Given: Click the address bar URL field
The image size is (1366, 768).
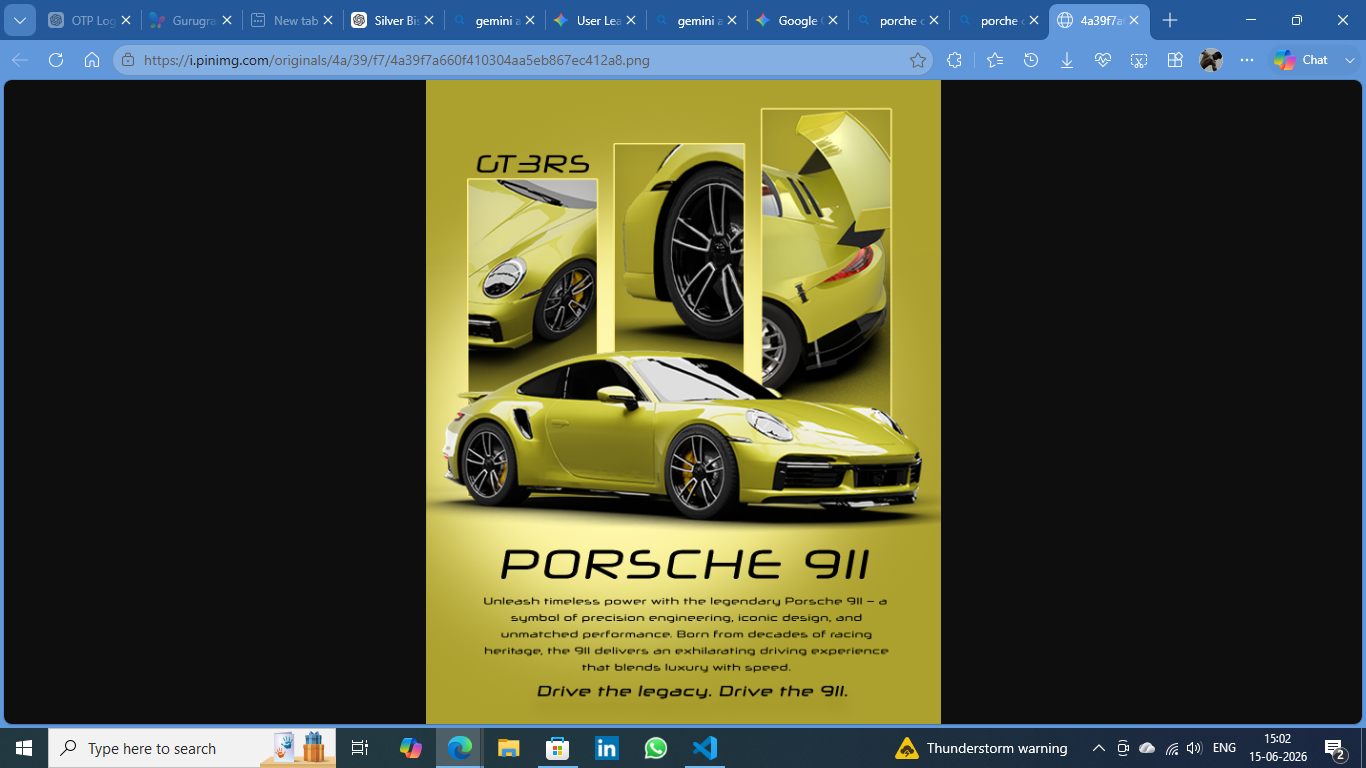Looking at the screenshot, I should [520, 60].
